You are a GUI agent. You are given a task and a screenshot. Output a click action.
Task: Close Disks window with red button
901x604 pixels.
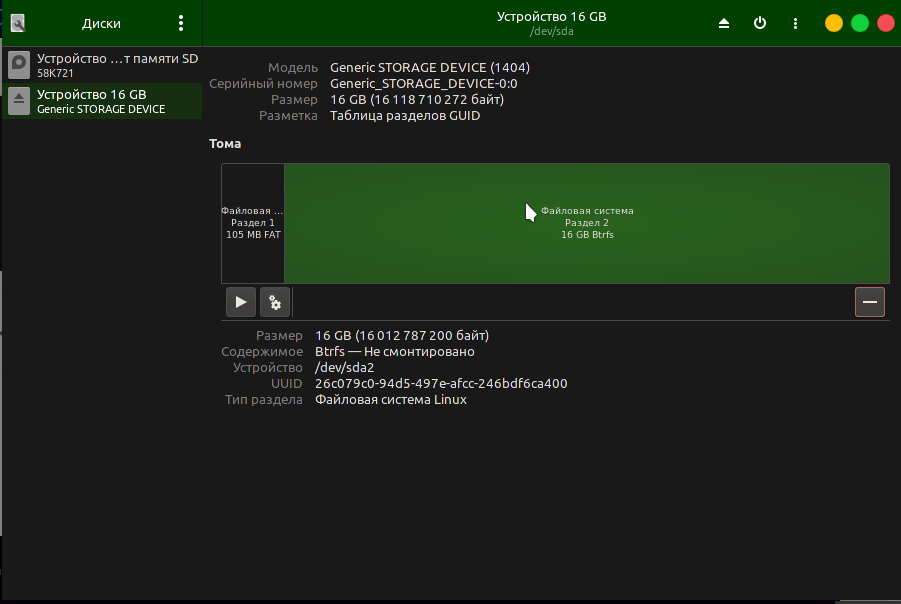coord(885,23)
